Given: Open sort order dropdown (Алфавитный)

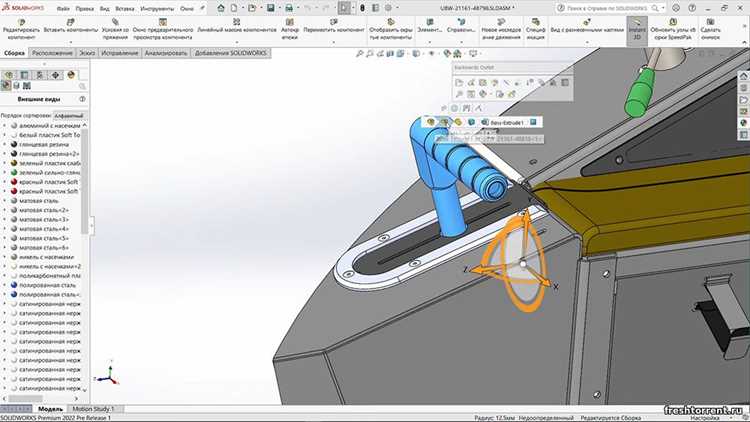Looking at the screenshot, I should tap(70, 116).
